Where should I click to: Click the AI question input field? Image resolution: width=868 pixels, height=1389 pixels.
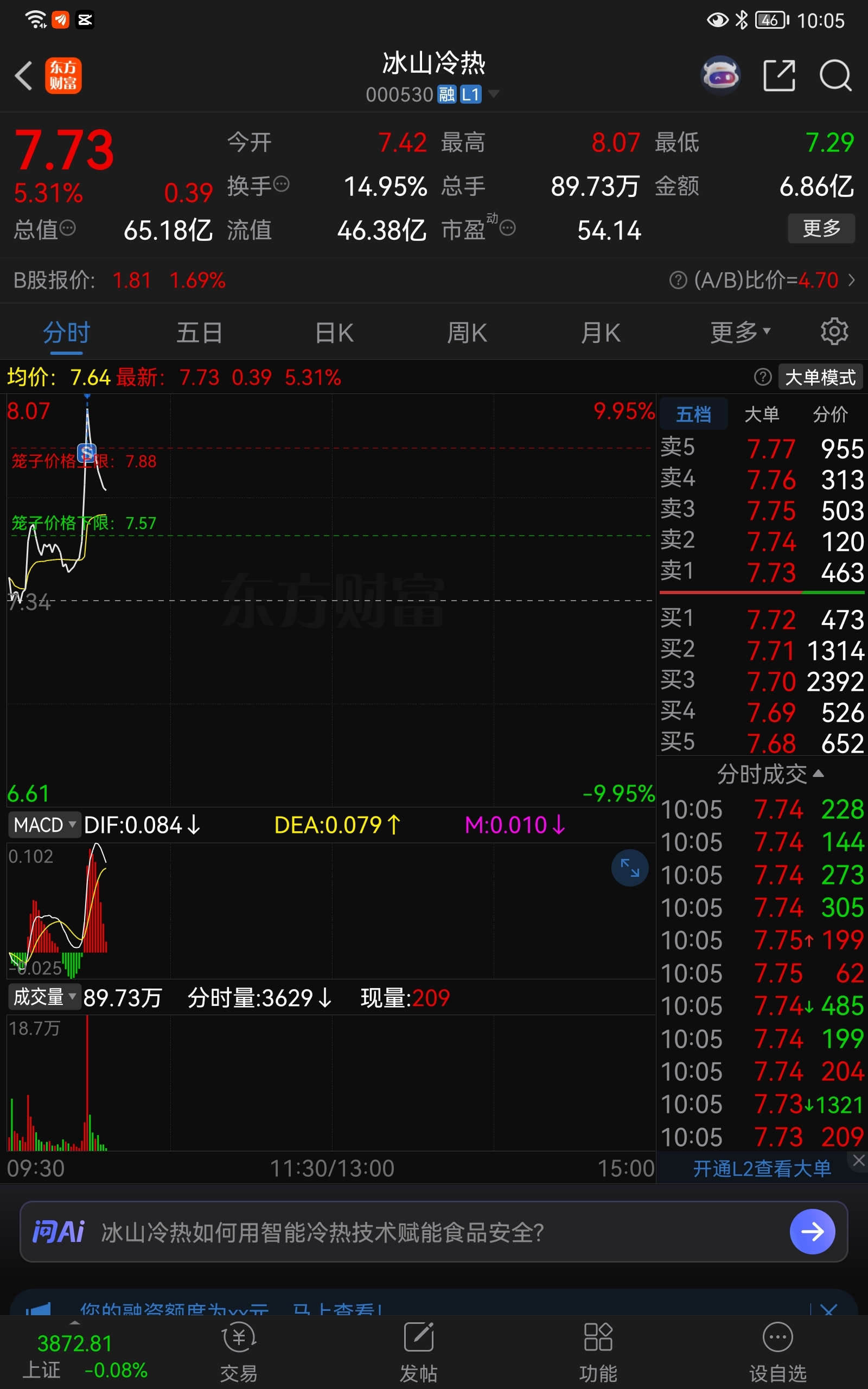point(433,1232)
